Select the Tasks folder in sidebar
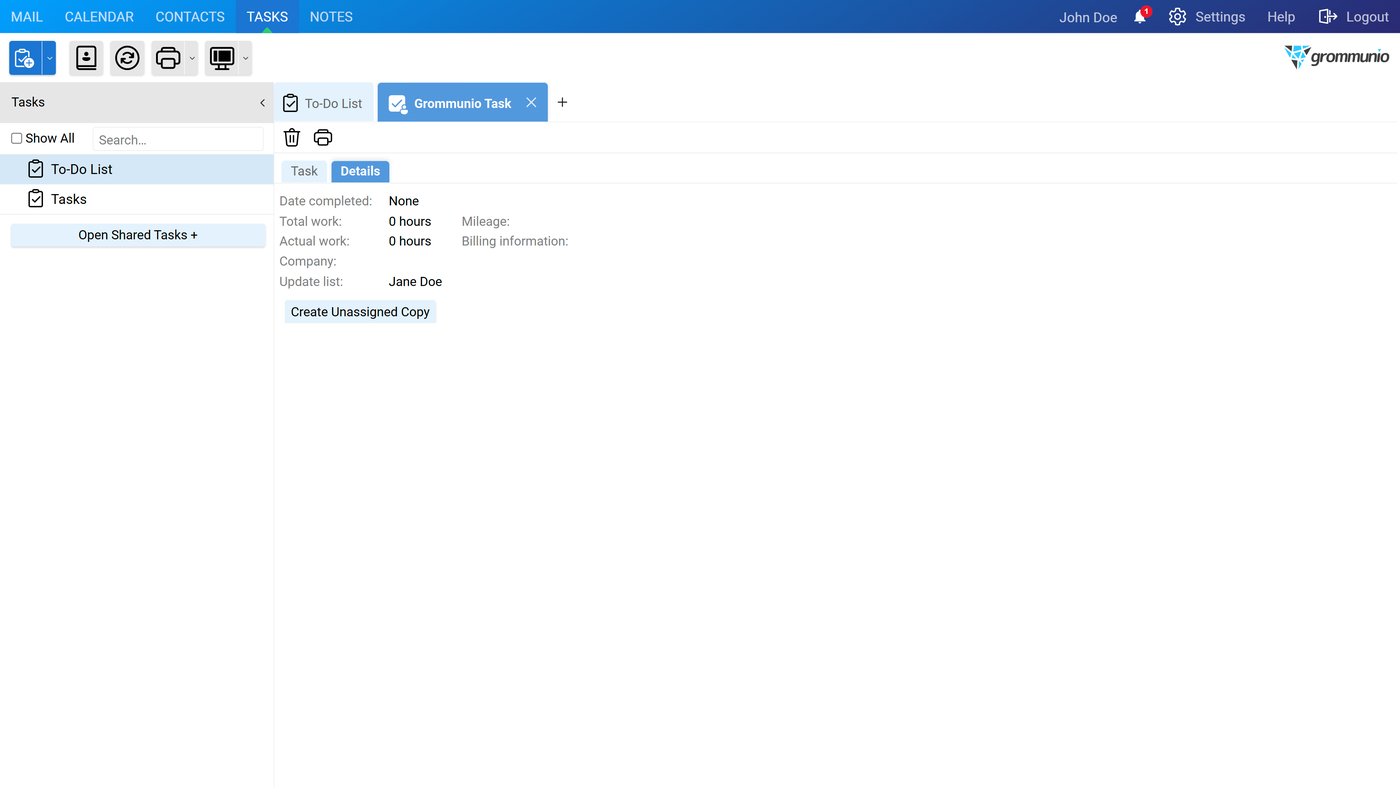Image resolution: width=1400 pixels, height=788 pixels. pos(137,199)
